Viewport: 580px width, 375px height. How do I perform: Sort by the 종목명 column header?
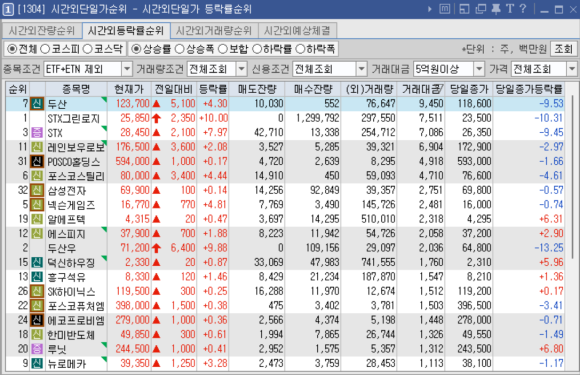click(76, 89)
